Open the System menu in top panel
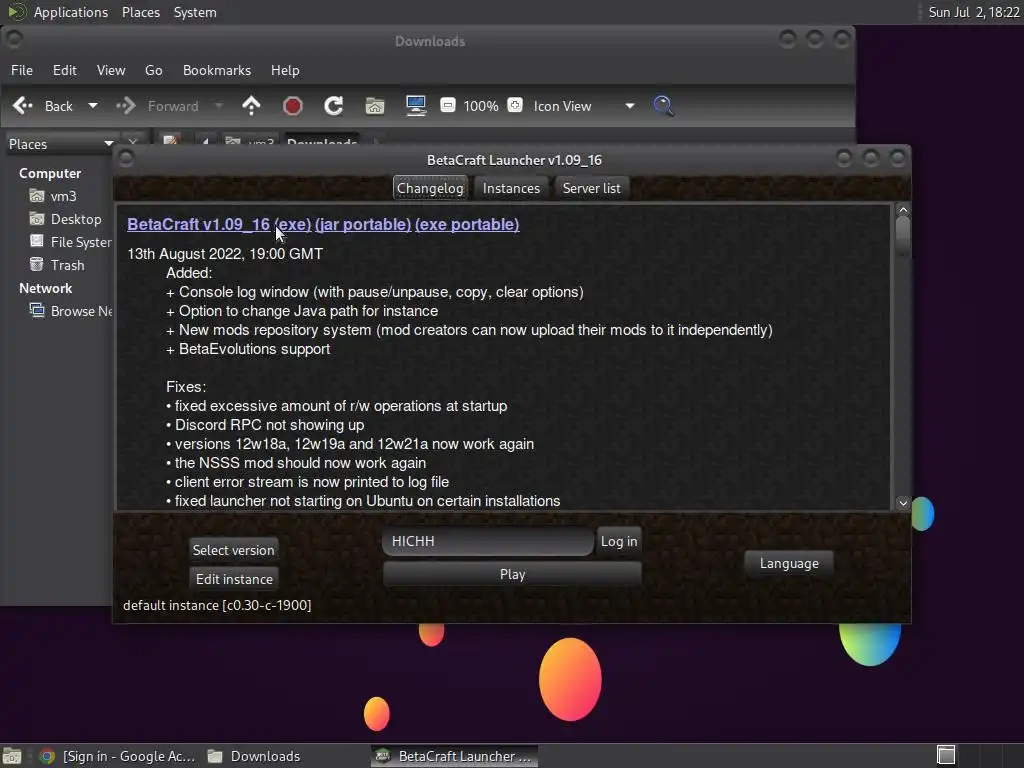 click(195, 12)
